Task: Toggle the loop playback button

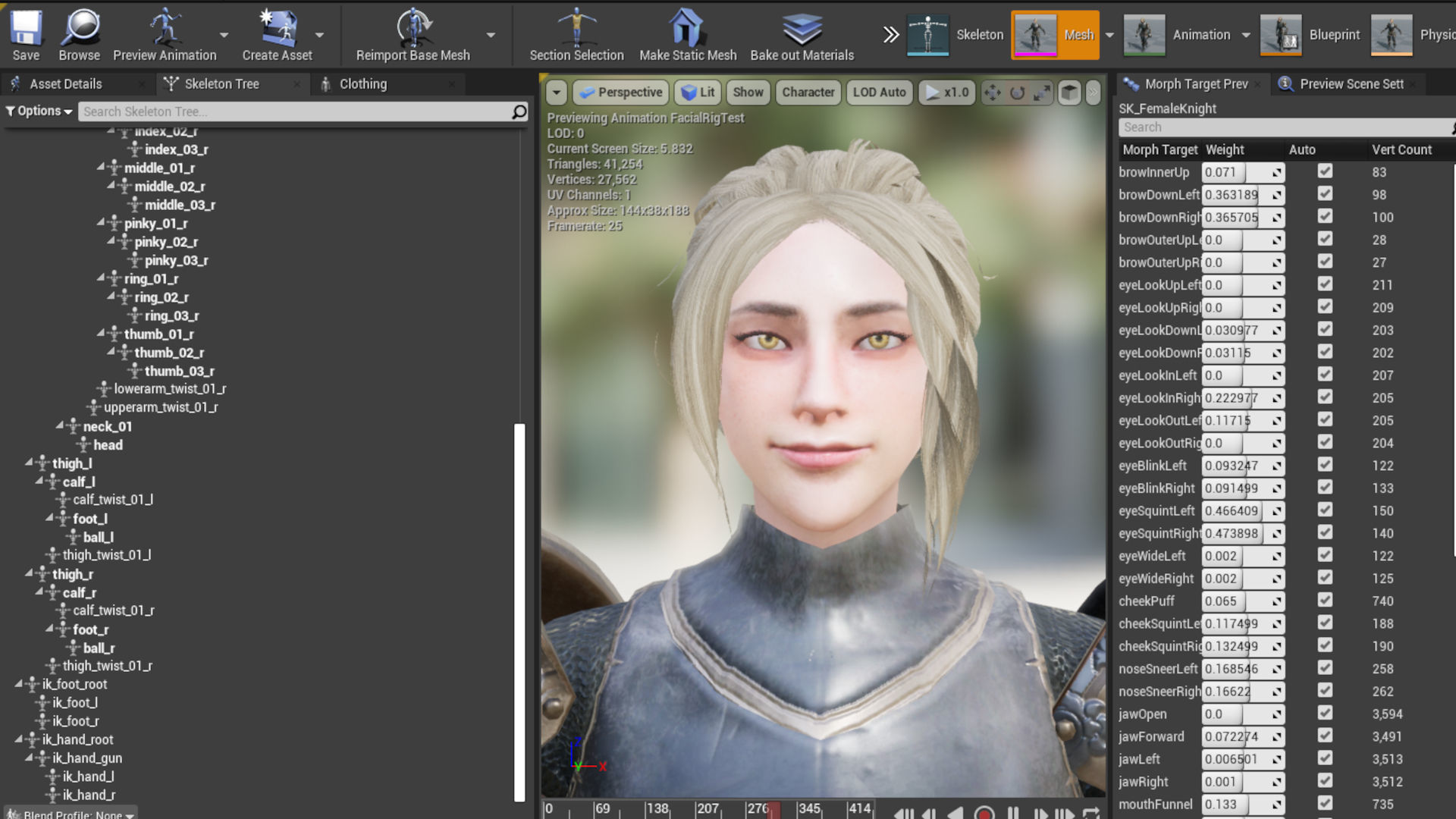Action: [x=1091, y=812]
